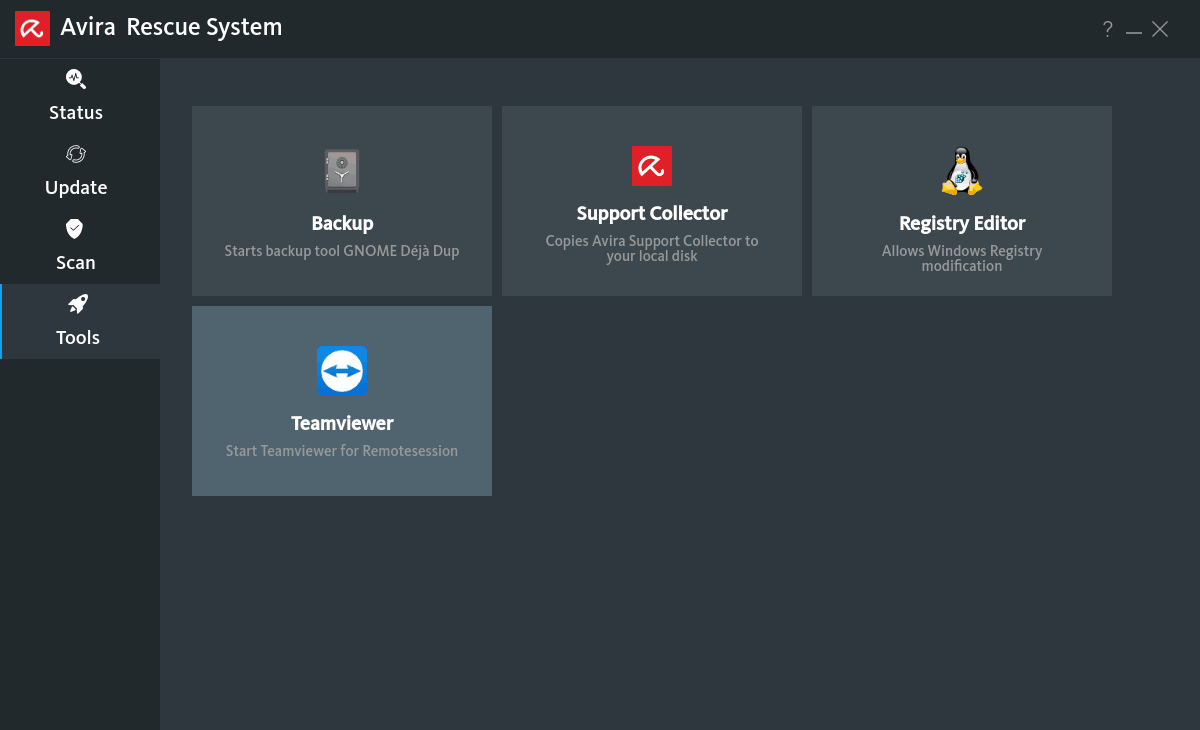Viewport: 1200px width, 730px height.
Task: Open Registry Editor tile title
Action: coord(962,223)
